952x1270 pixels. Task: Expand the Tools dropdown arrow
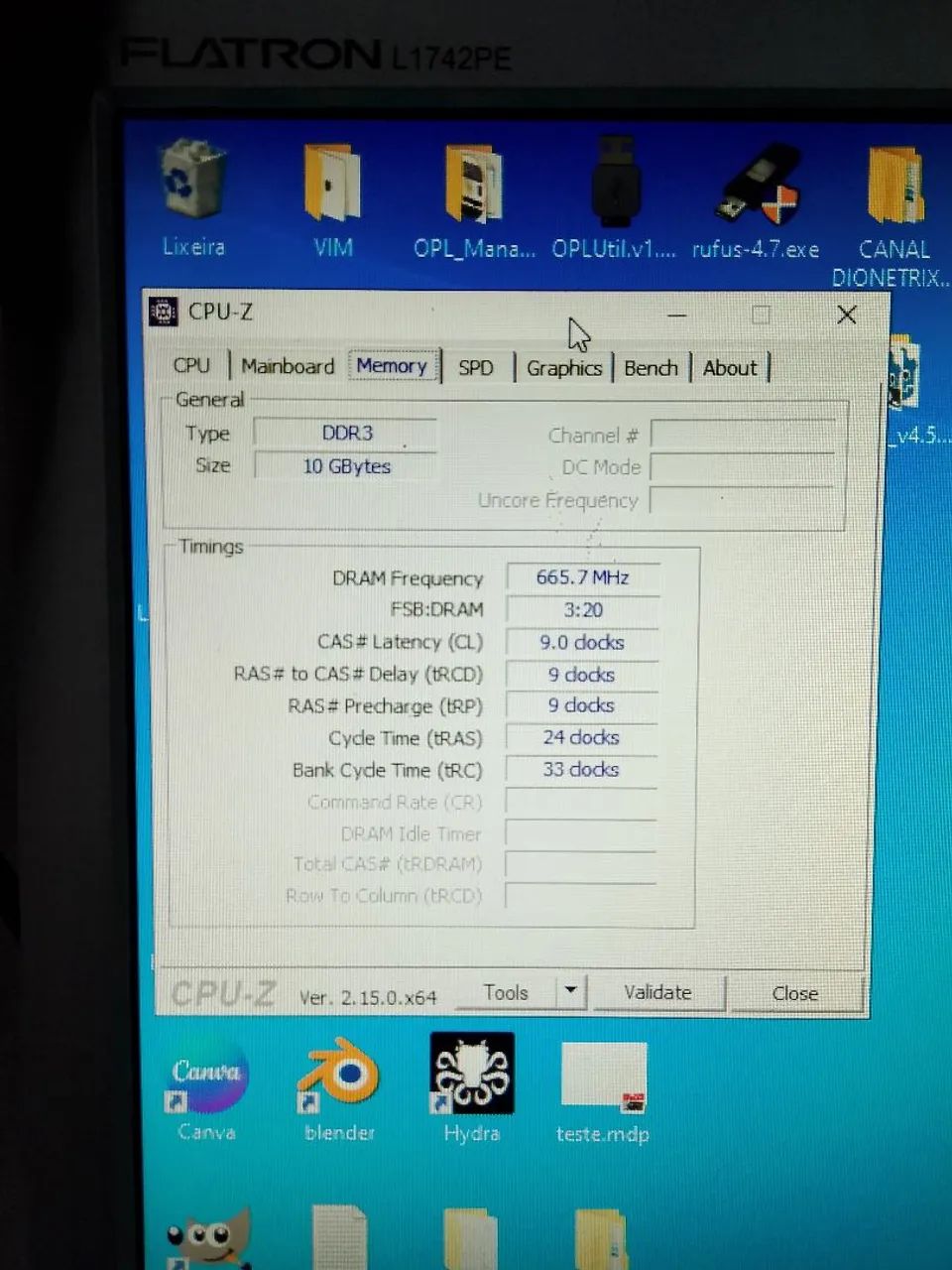571,991
